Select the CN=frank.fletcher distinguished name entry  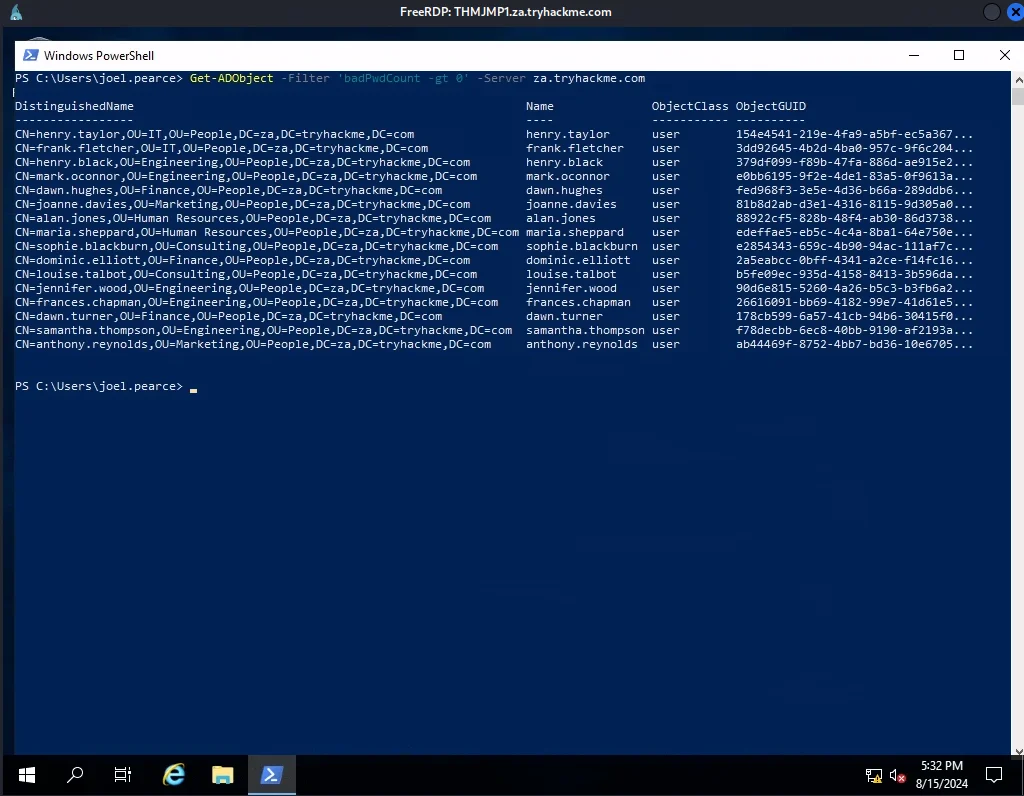click(x=221, y=148)
